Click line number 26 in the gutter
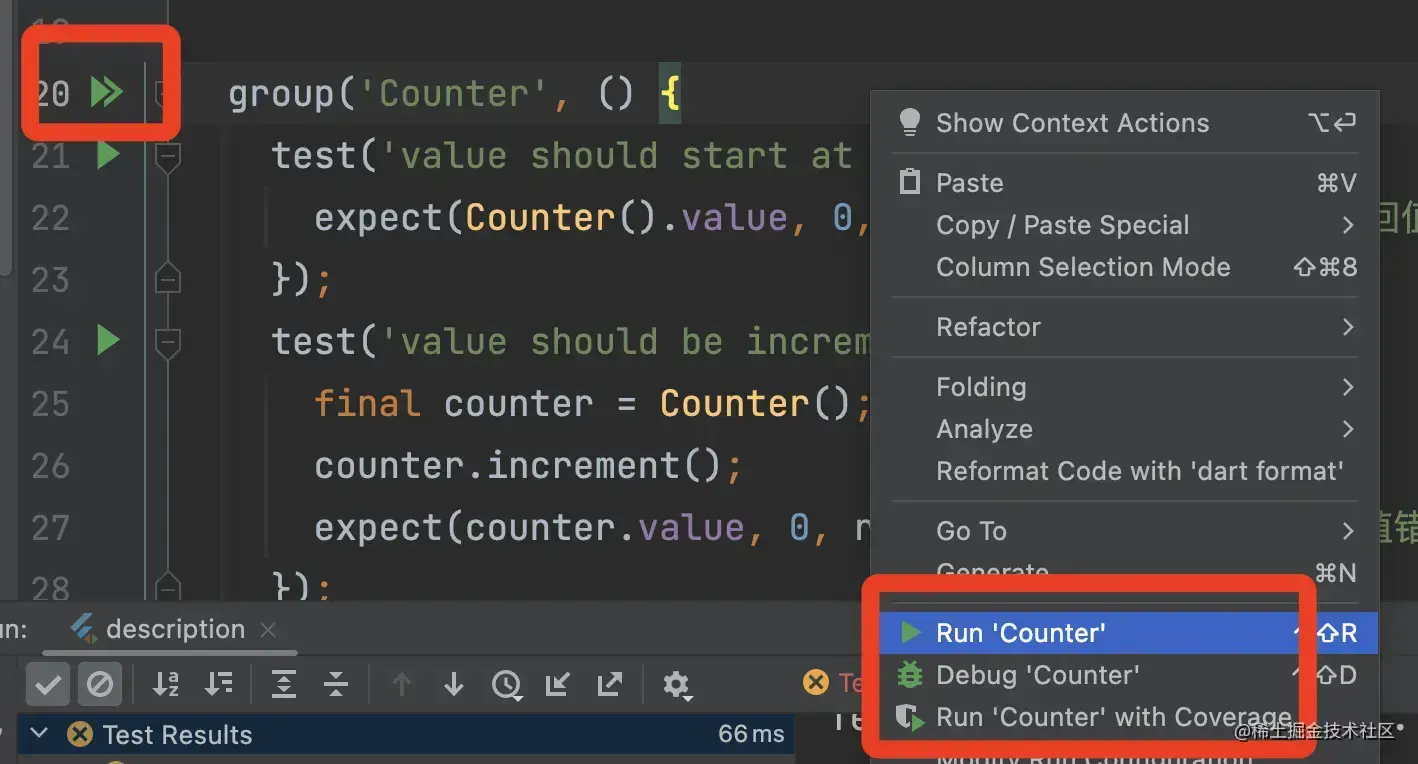 50,466
